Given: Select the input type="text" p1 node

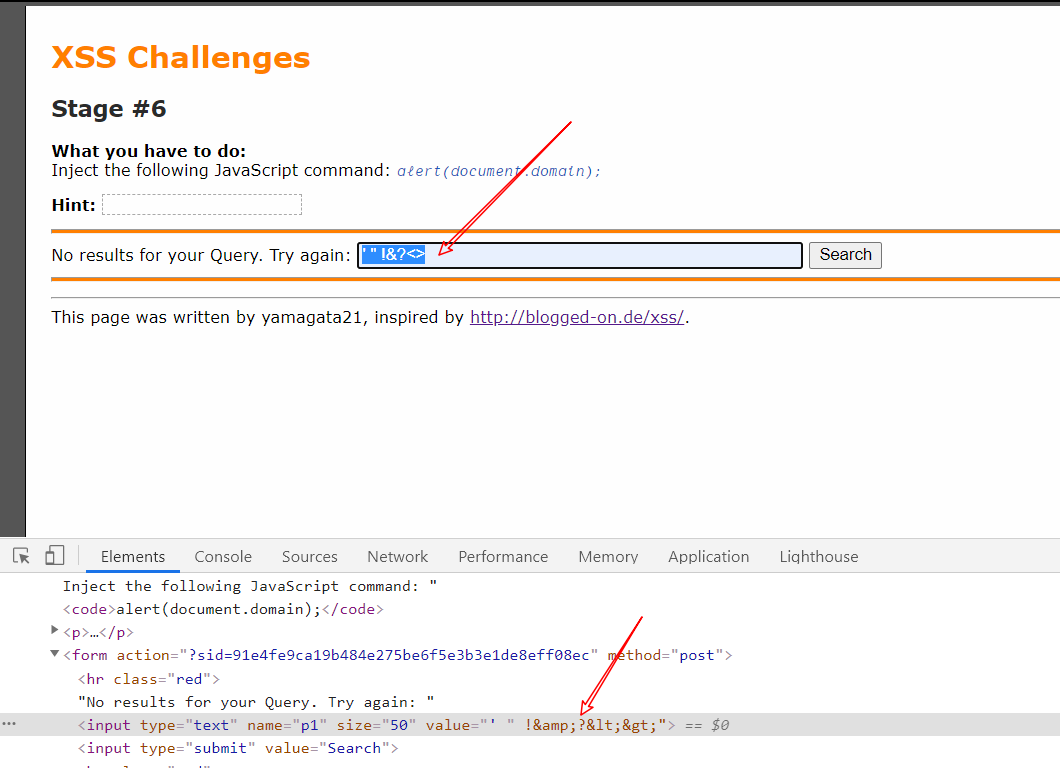Looking at the screenshot, I should coord(376,725).
